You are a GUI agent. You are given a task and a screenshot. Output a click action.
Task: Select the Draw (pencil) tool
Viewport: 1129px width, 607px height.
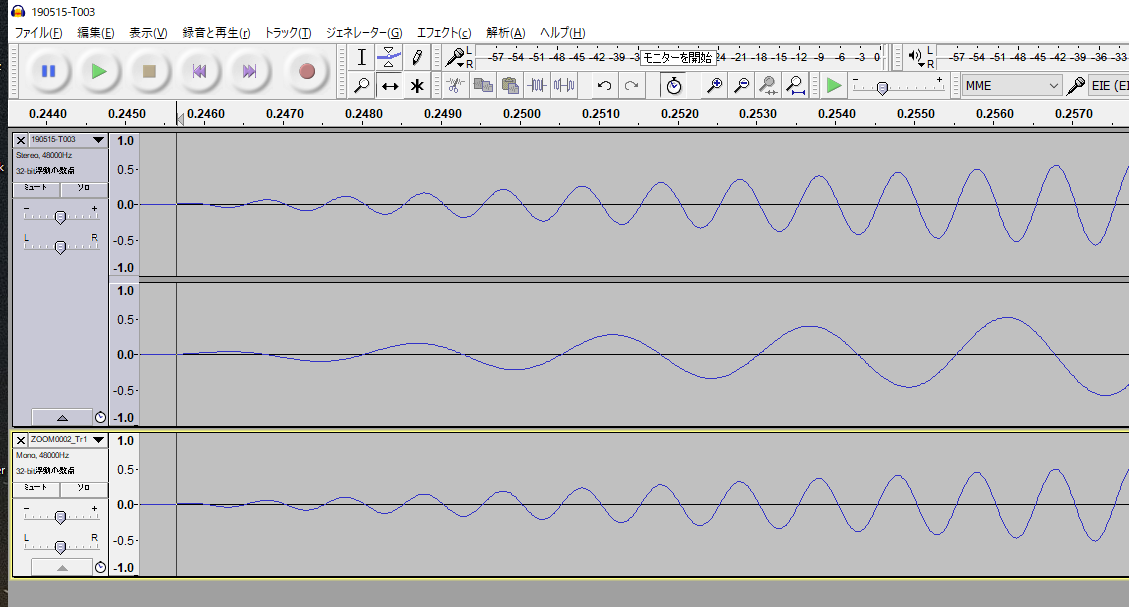(417, 57)
